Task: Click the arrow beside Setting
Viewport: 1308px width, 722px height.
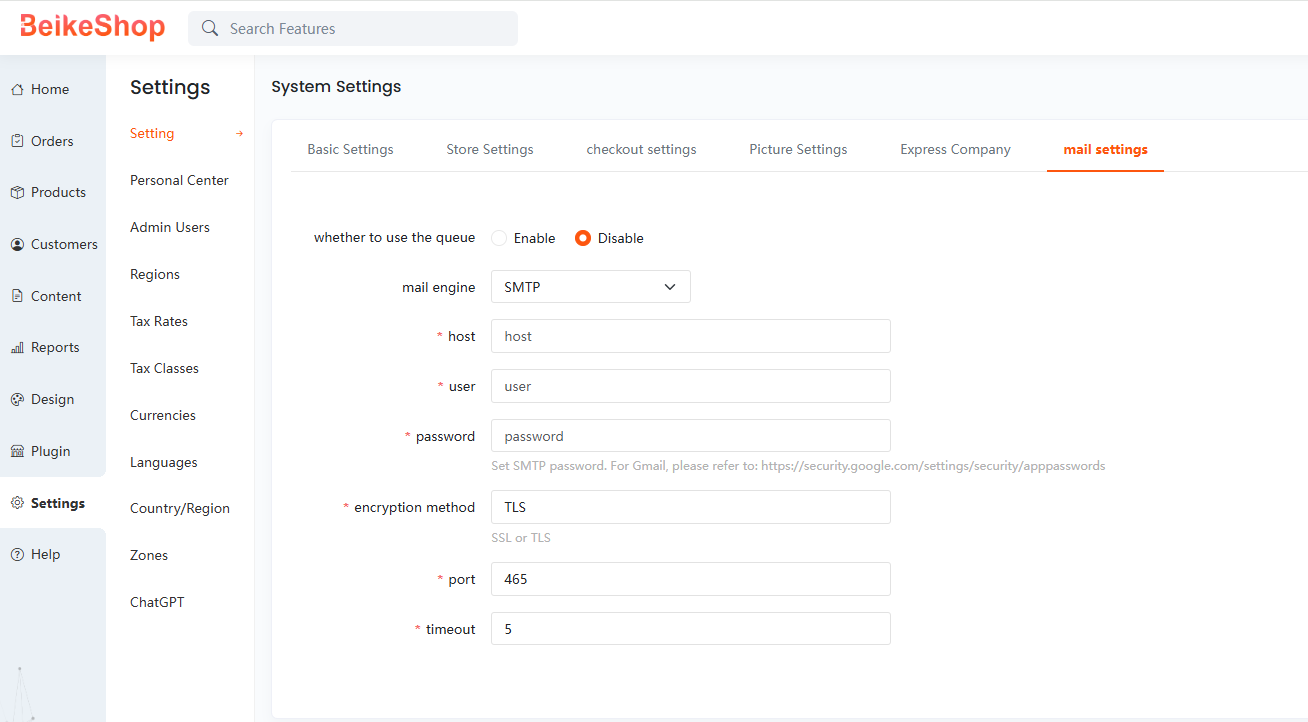Action: pos(239,133)
